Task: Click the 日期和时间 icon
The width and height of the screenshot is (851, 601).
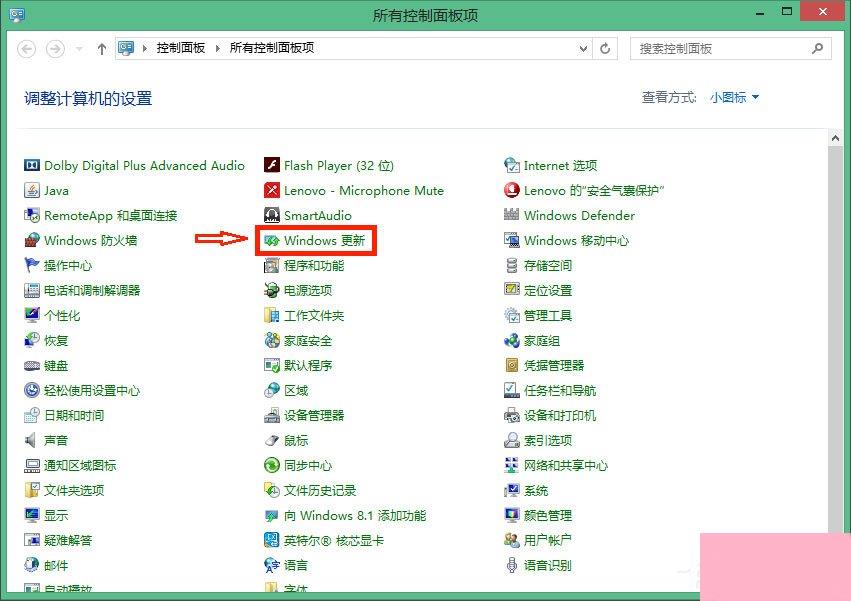Action: tap(32, 415)
